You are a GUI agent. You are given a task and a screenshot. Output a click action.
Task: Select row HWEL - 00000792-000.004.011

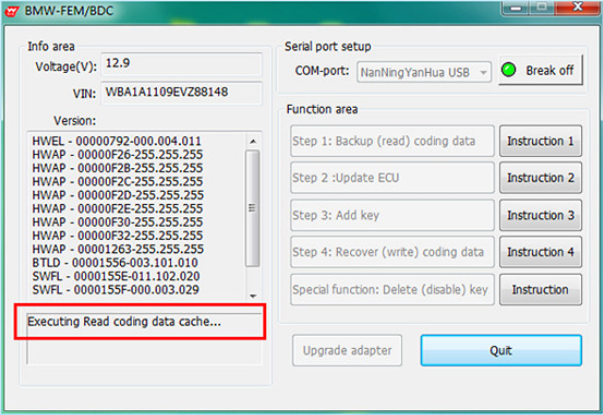[117, 141]
